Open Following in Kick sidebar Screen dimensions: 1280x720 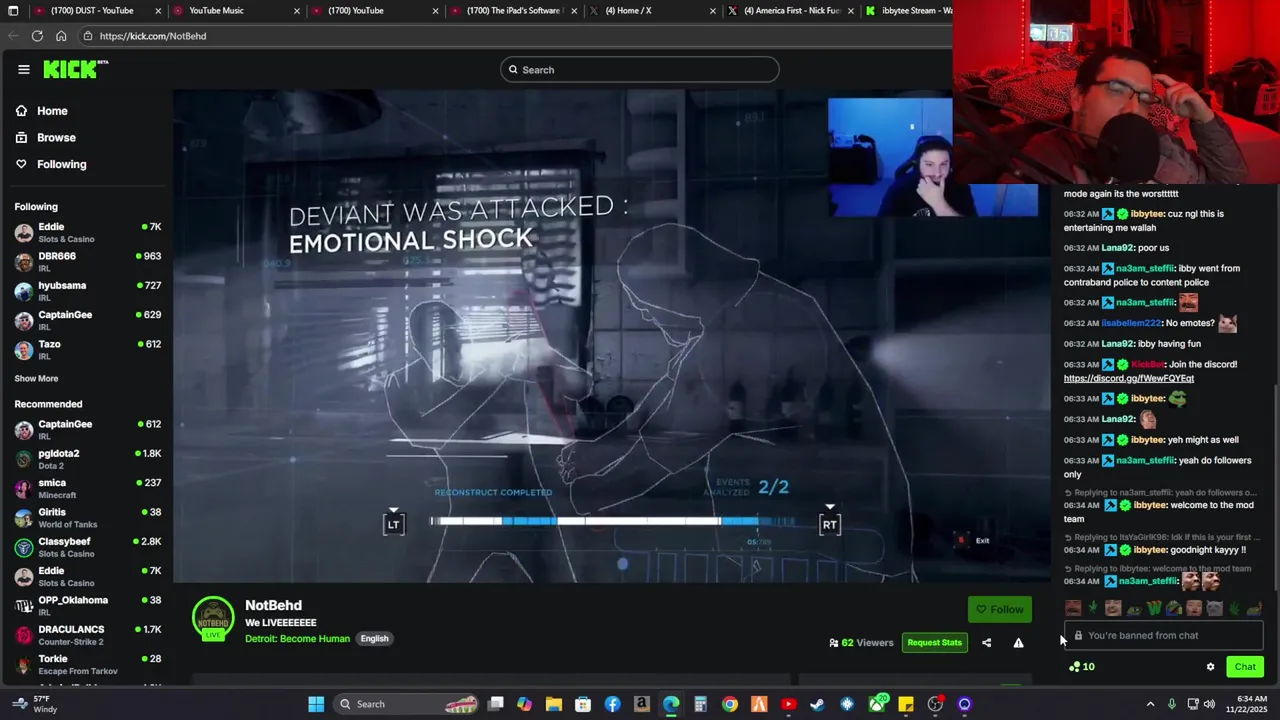[x=50, y=164]
